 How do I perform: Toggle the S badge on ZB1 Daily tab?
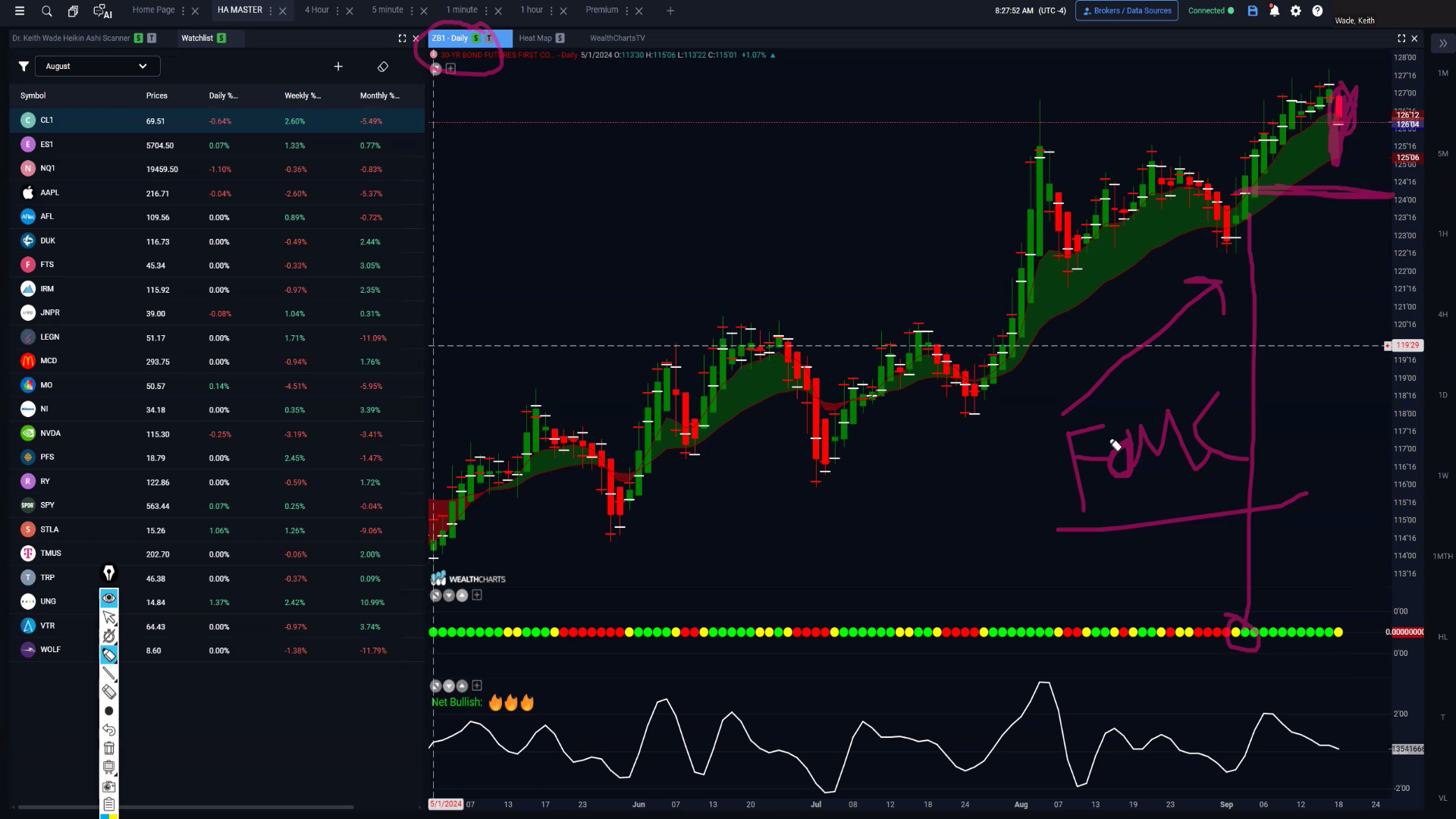(x=476, y=38)
